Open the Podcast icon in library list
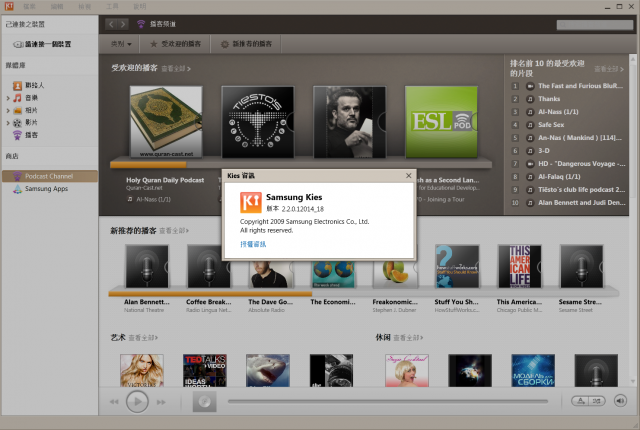 point(17,135)
